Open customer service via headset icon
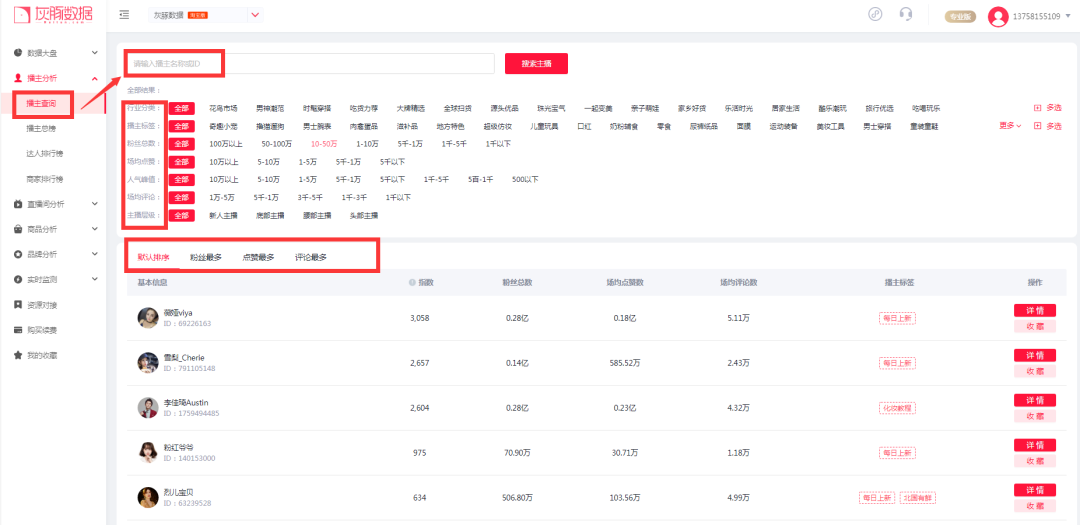The height and width of the screenshot is (525, 1080). [x=906, y=15]
